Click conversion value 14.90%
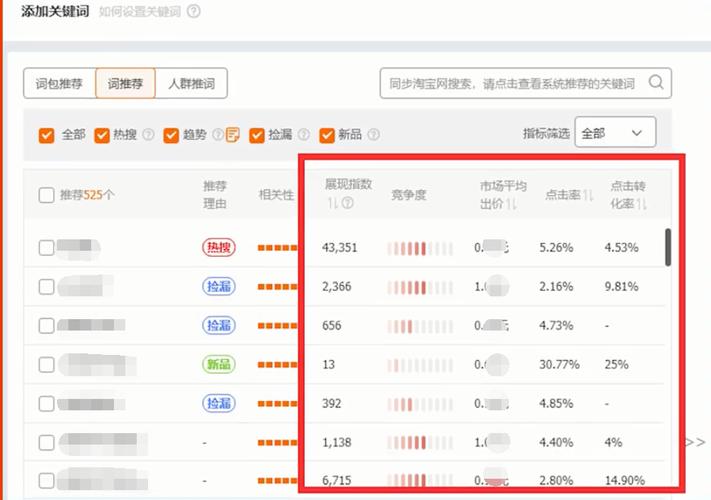711x500 pixels. coord(624,481)
